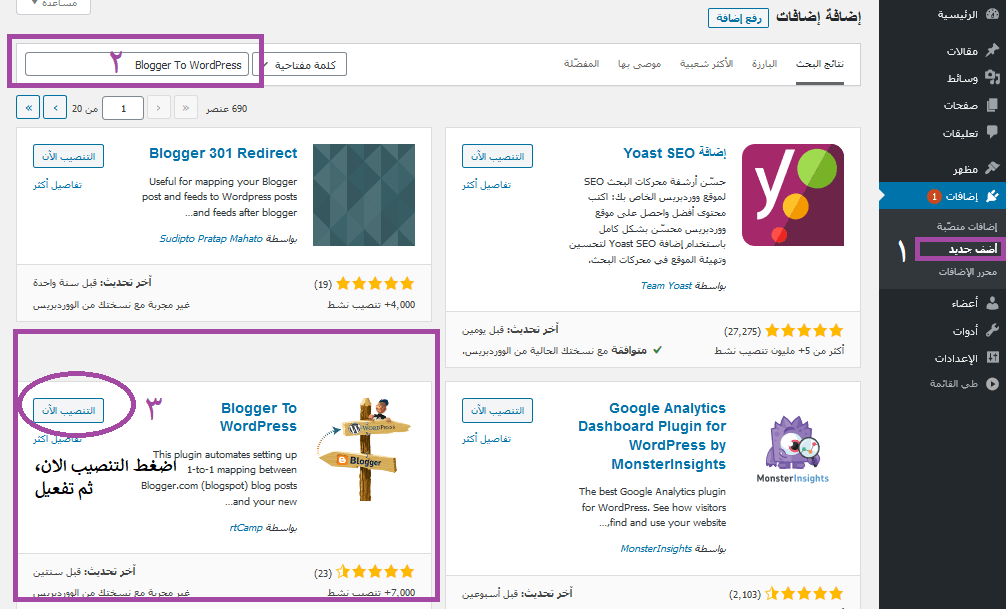Click the first page pagination arrow
This screenshot has height=609, width=1006.
click(x=186, y=108)
